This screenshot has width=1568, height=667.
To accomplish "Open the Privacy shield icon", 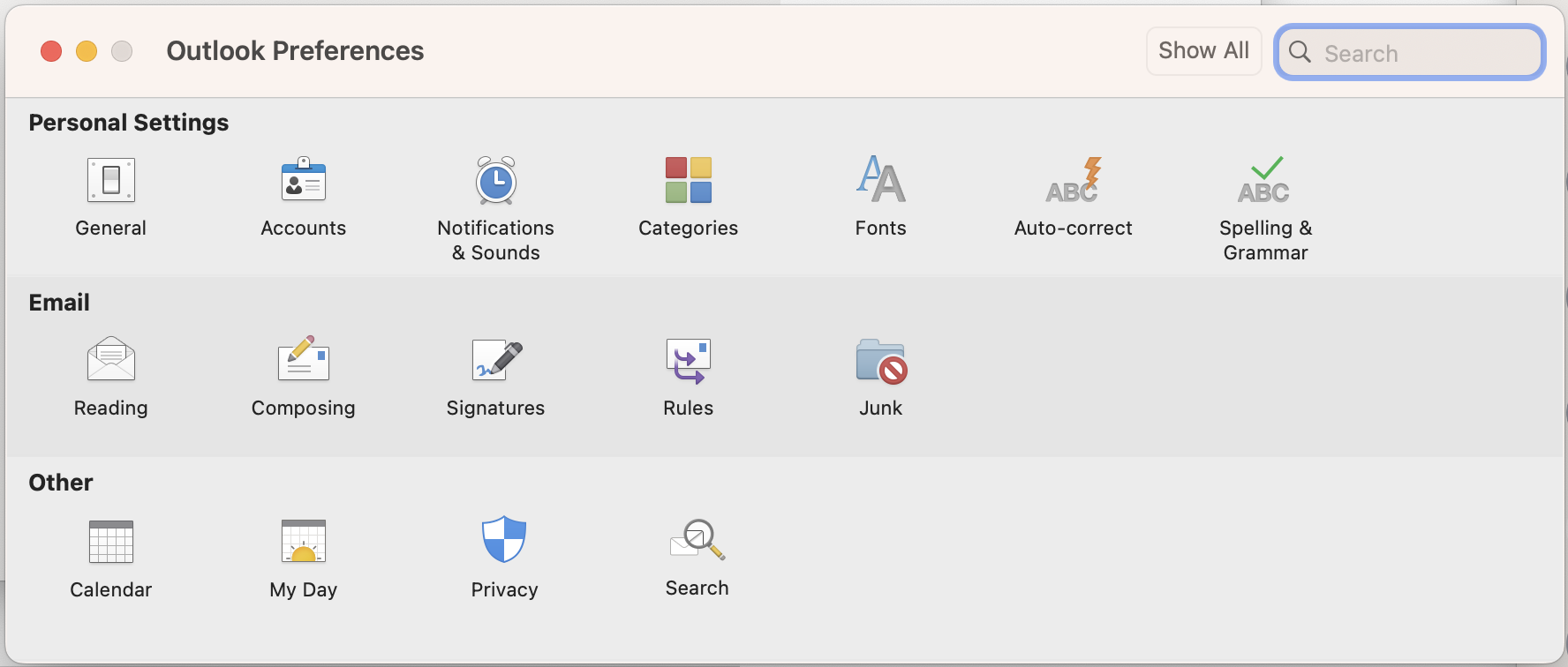I will pos(504,539).
